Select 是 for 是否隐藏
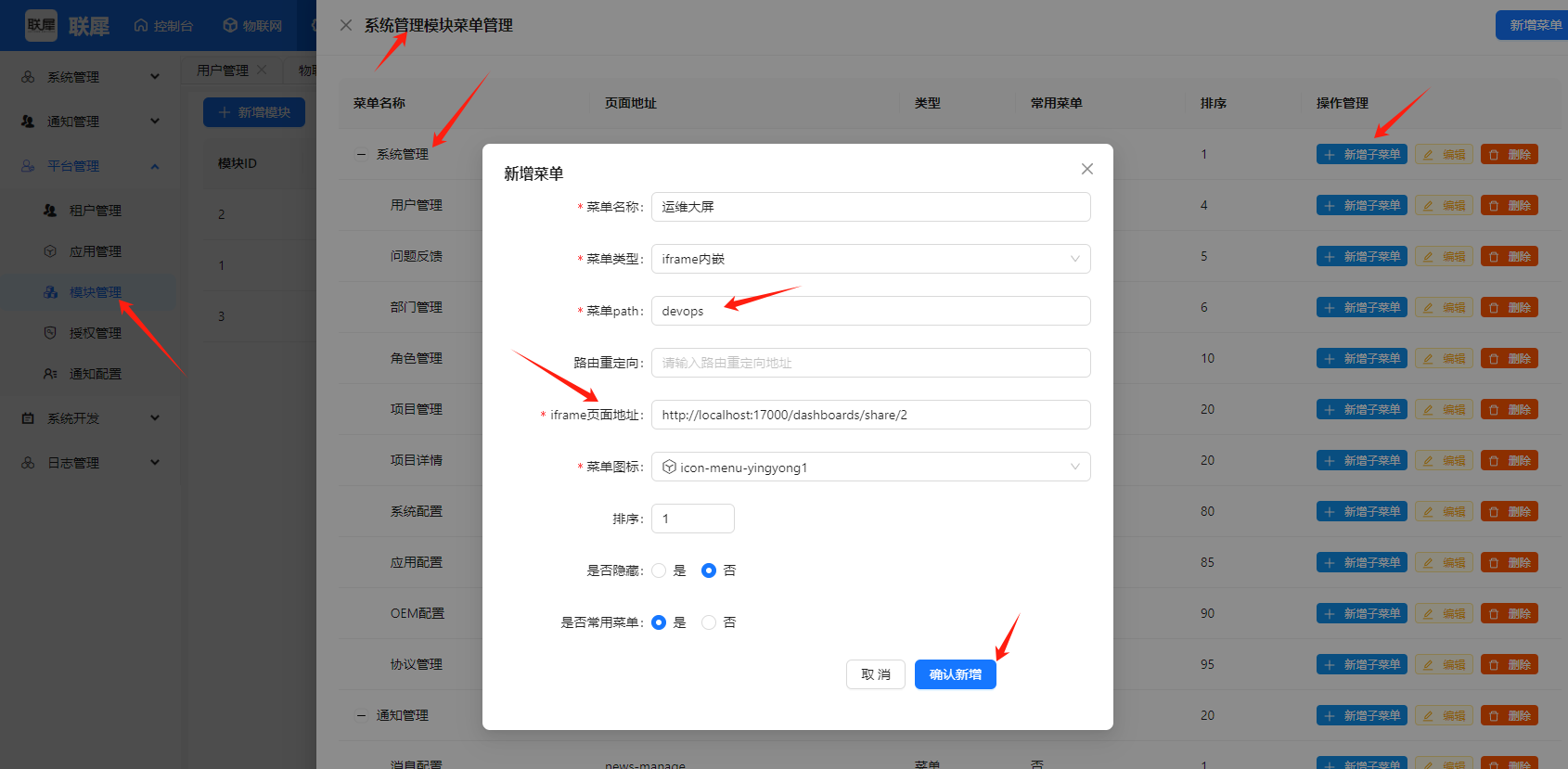 click(x=659, y=570)
